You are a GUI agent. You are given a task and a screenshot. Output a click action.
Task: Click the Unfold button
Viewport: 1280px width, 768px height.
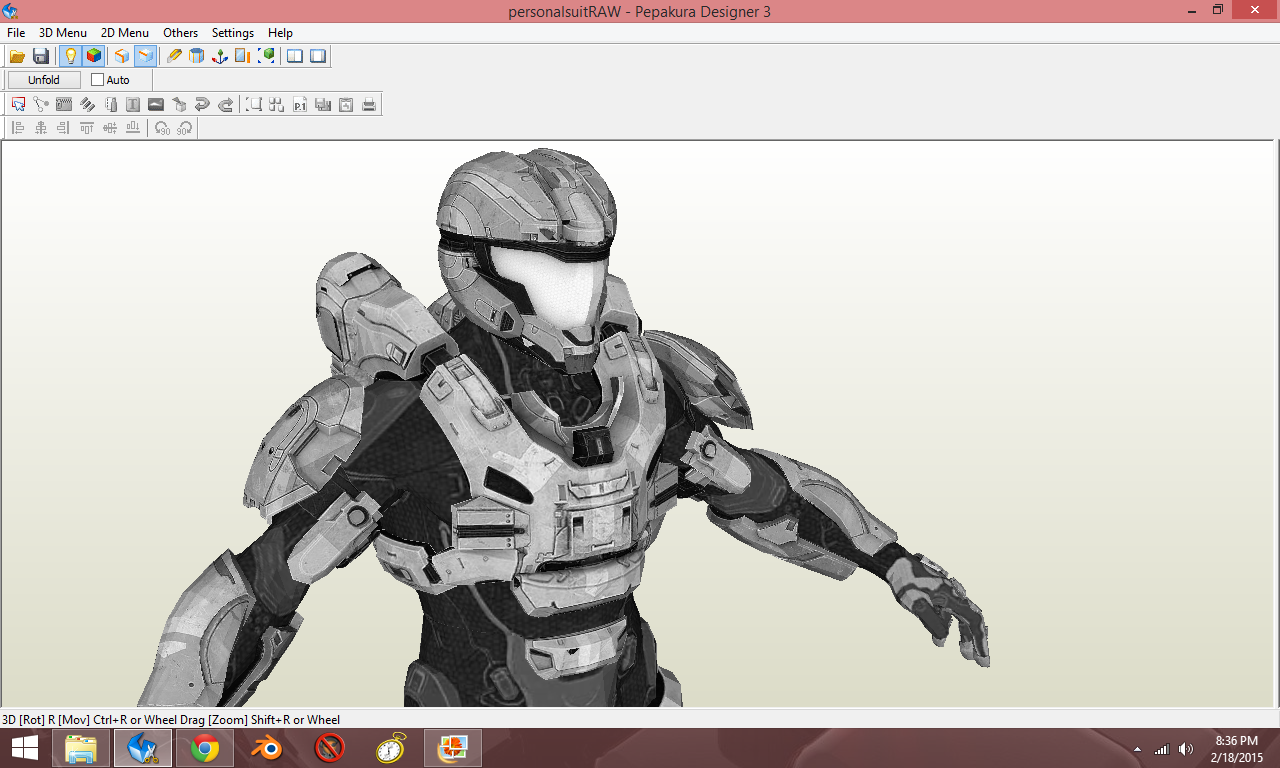(x=44, y=80)
